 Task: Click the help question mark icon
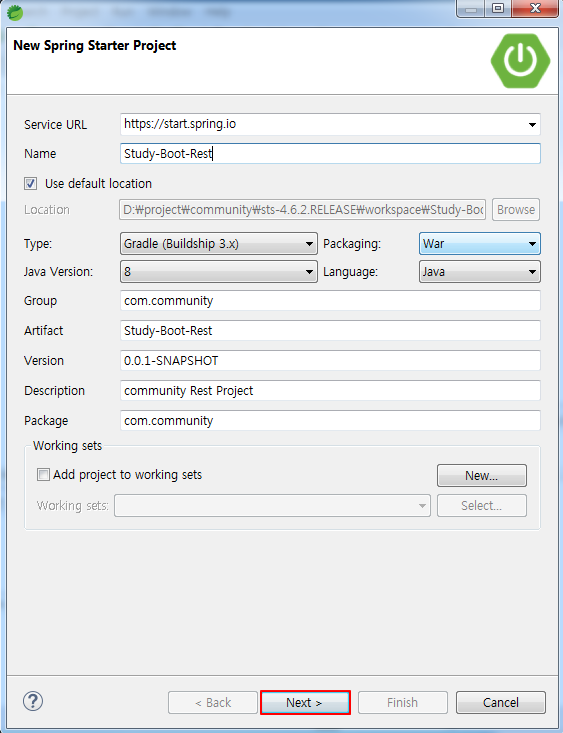33,701
